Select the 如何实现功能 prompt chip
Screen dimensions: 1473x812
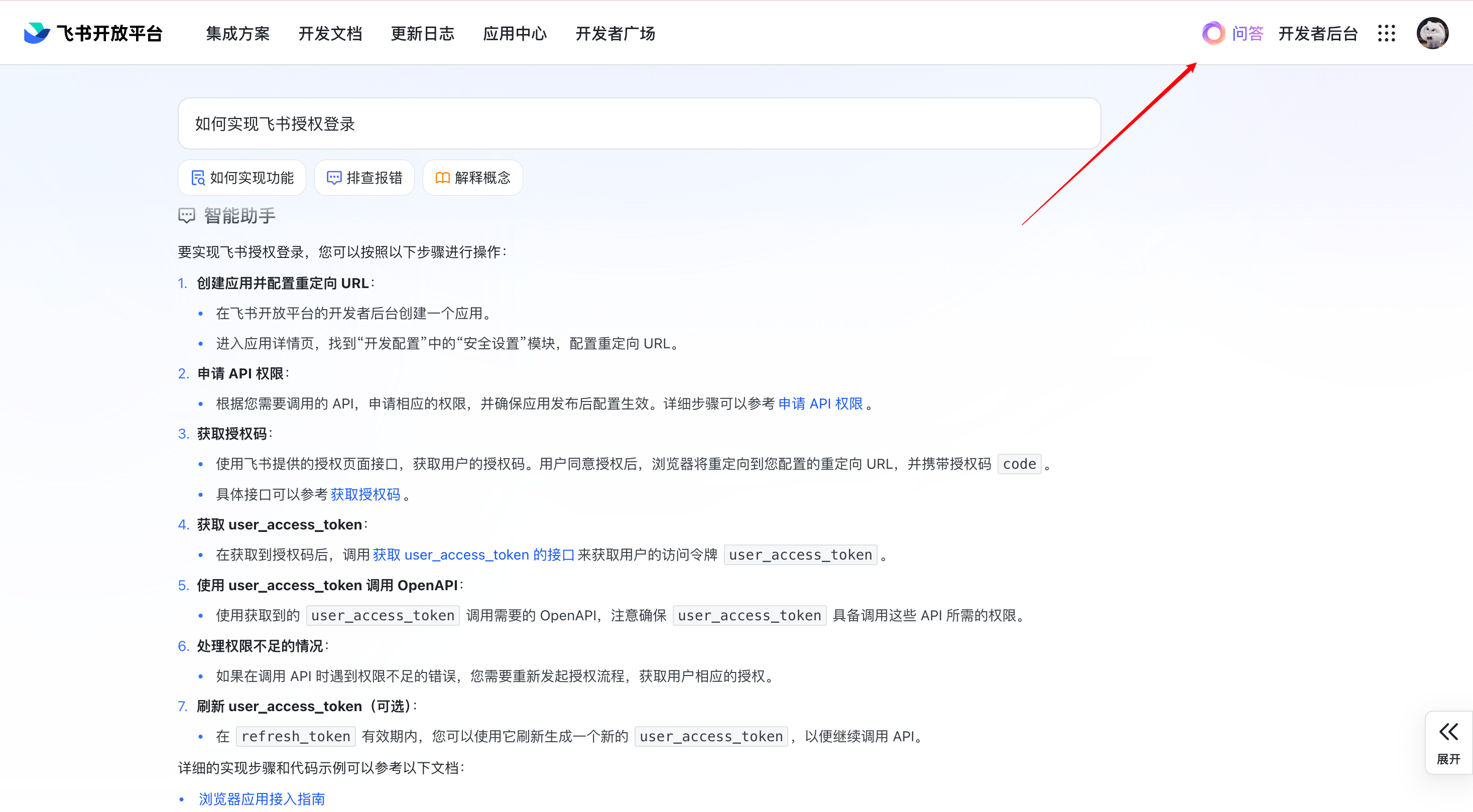(x=242, y=178)
